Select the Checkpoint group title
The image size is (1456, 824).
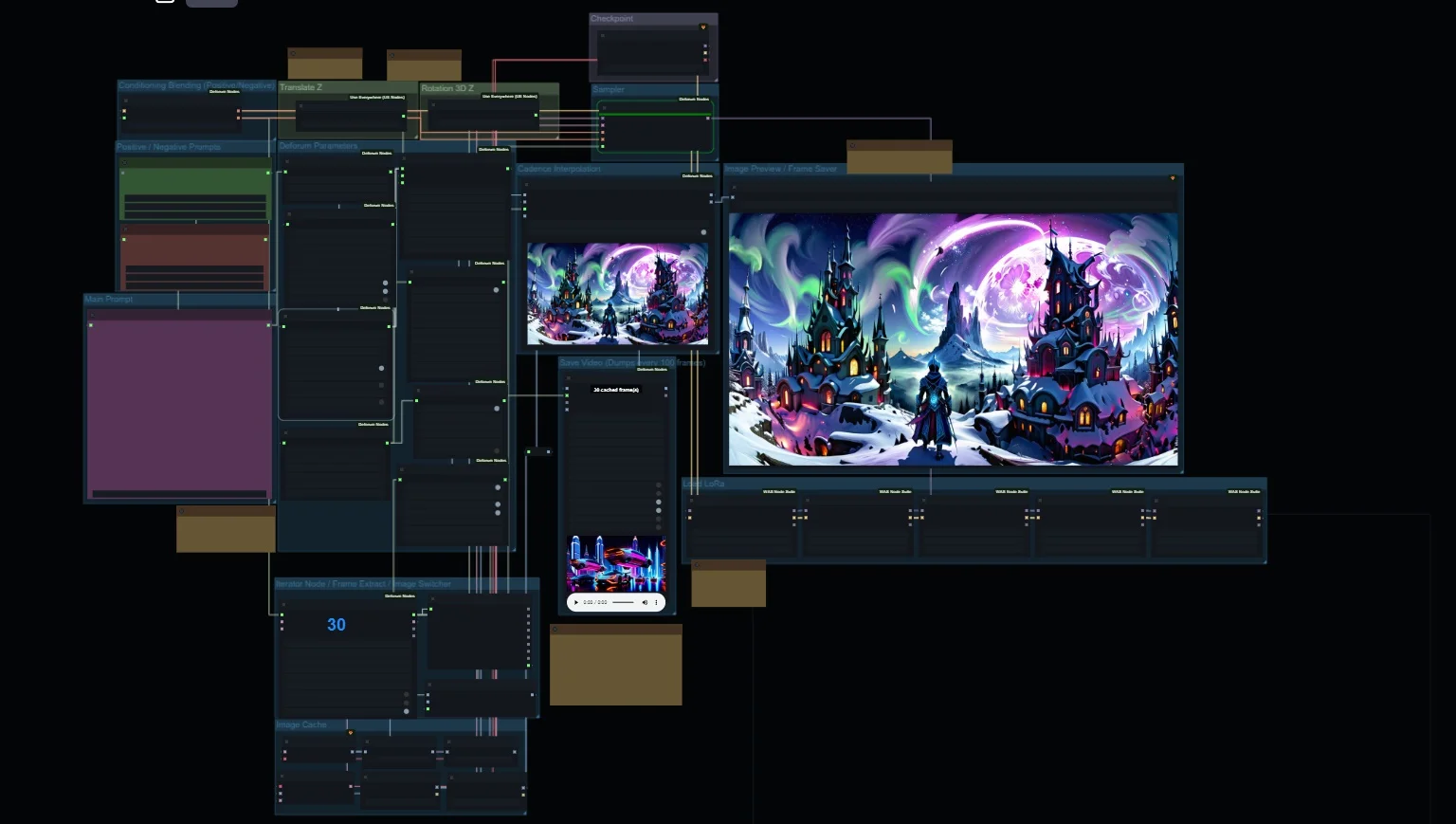coord(612,18)
